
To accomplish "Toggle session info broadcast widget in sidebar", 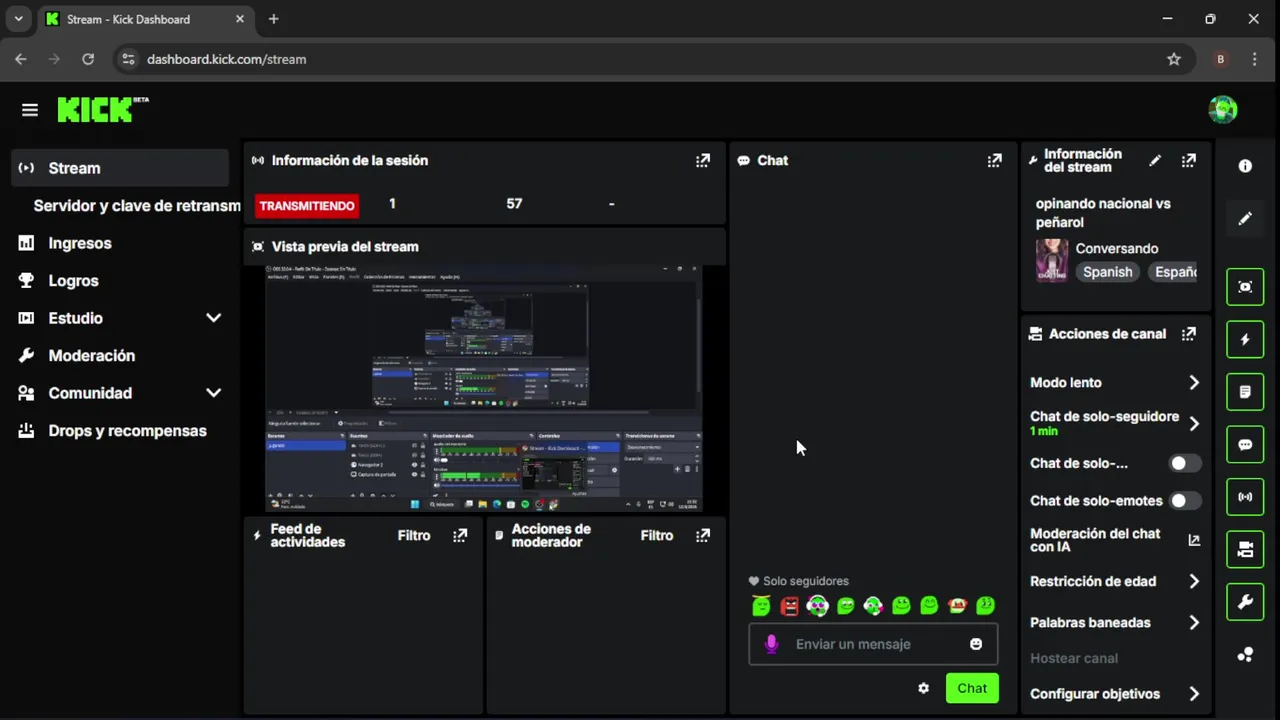I will click(x=1245, y=497).
